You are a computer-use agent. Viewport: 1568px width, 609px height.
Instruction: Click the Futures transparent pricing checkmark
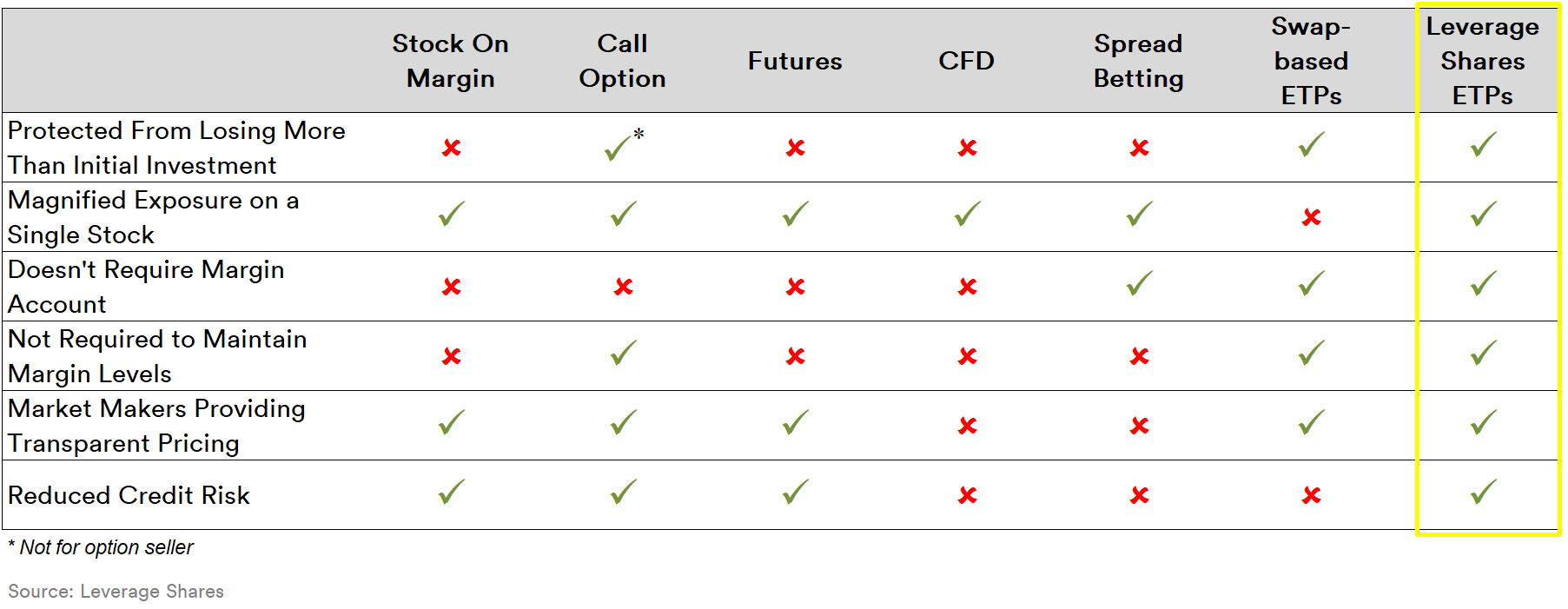point(796,422)
